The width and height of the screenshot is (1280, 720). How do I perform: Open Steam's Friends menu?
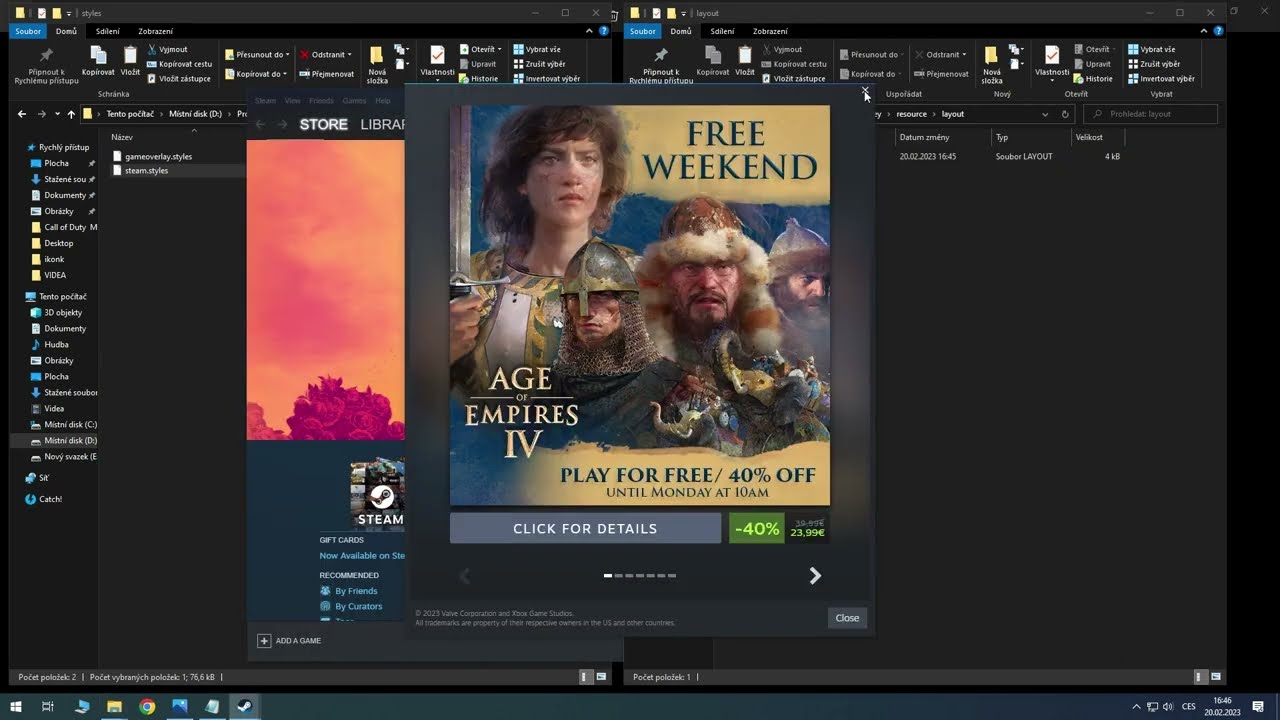tap(321, 101)
